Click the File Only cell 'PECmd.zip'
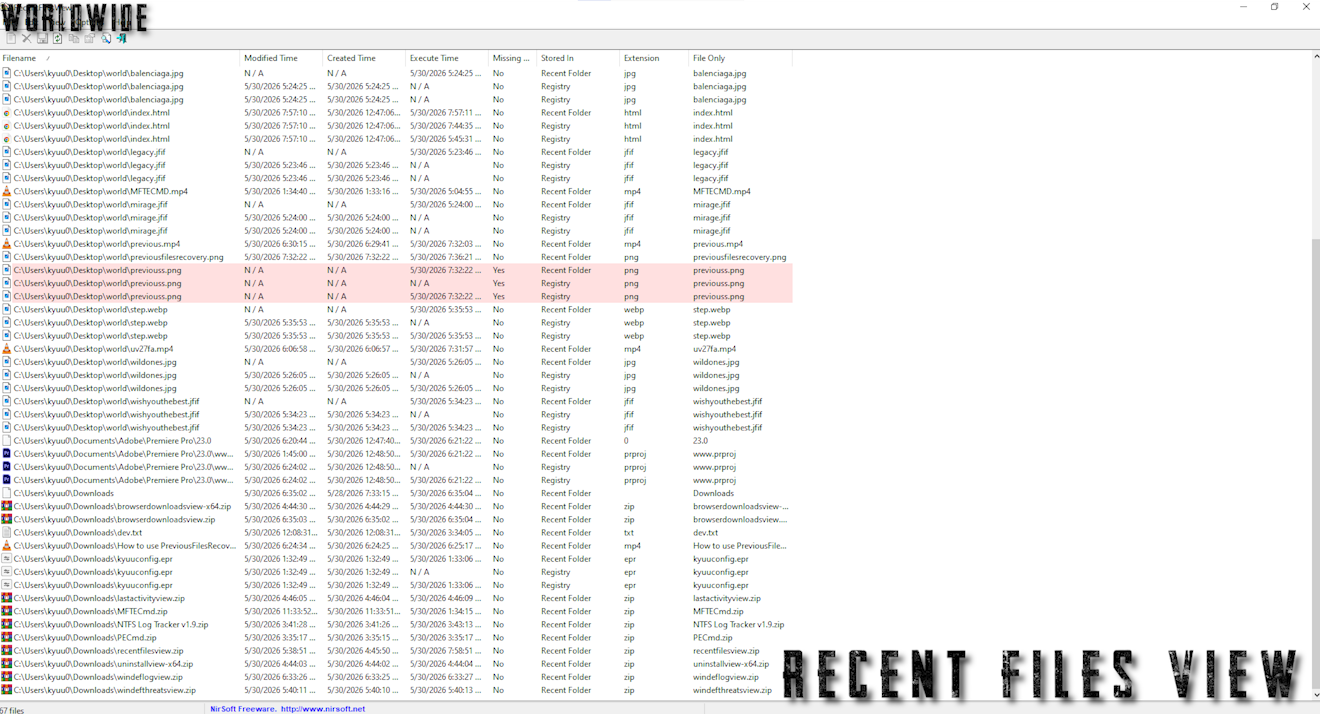 coord(713,637)
